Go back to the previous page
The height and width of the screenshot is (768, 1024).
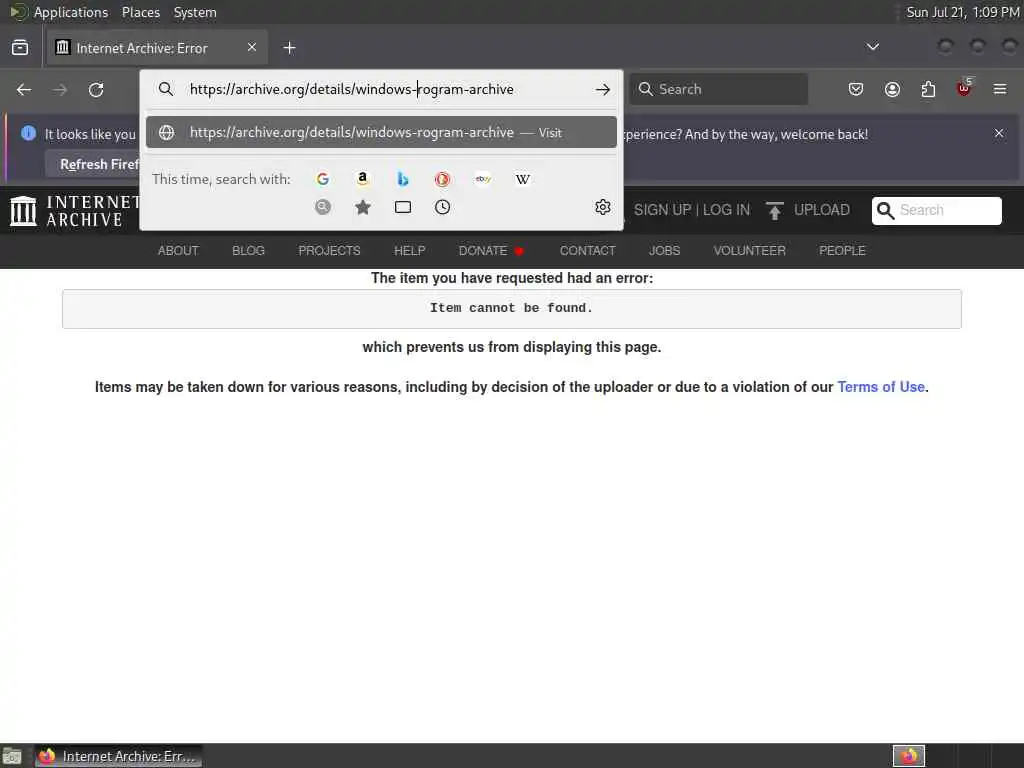(24, 89)
